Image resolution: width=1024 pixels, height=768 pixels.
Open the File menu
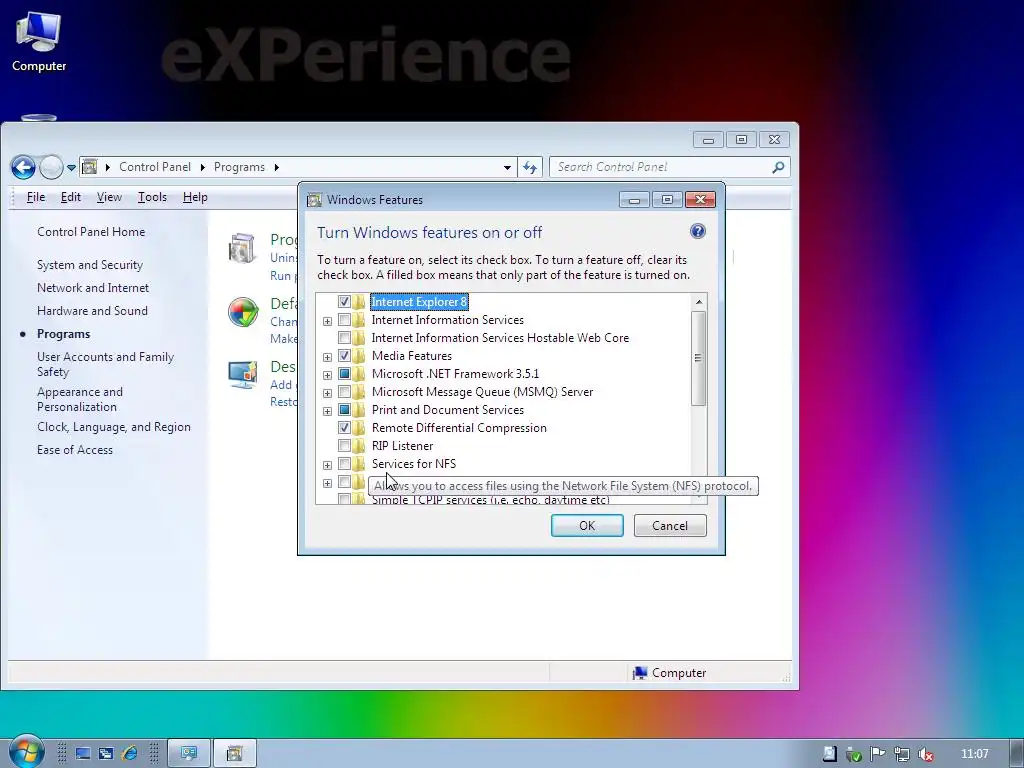[36, 197]
